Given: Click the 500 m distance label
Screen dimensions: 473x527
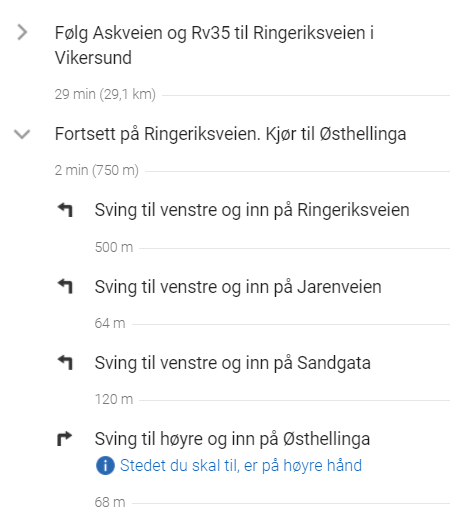Looking at the screenshot, I should pyautogui.click(x=114, y=247).
